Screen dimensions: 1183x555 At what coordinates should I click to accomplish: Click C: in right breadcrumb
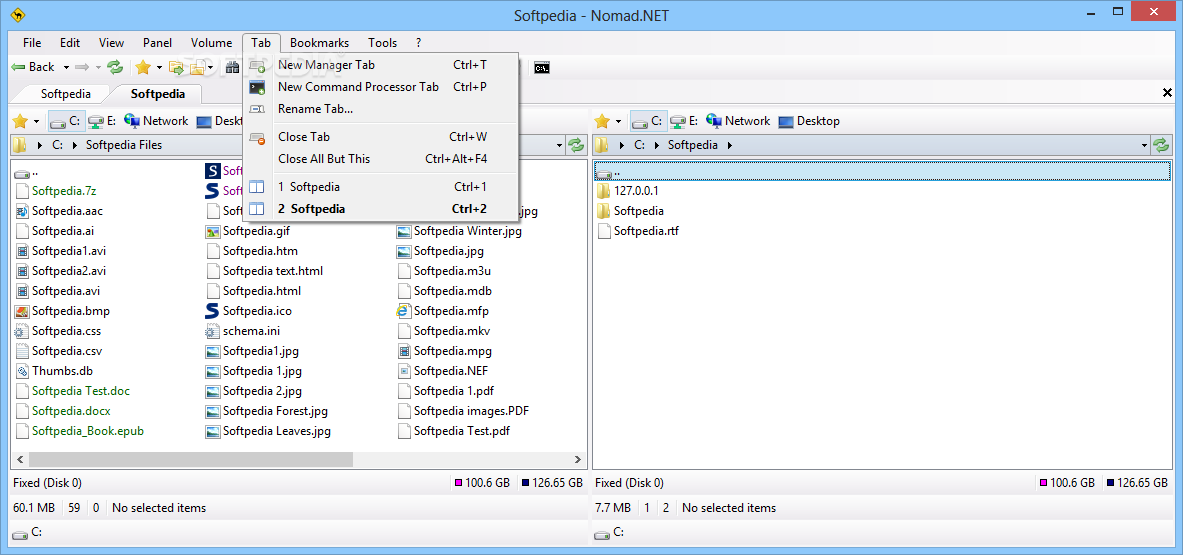click(640, 145)
